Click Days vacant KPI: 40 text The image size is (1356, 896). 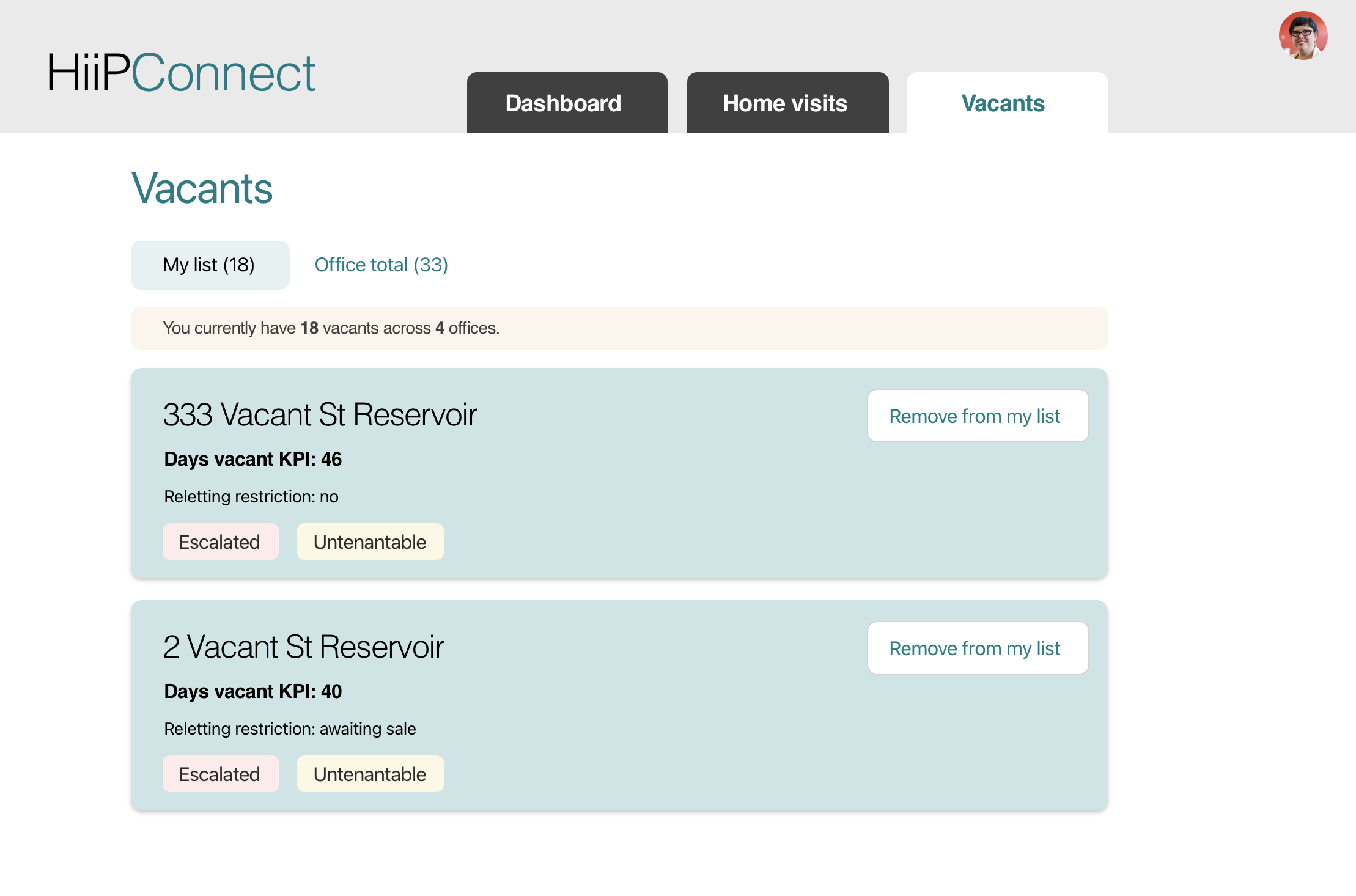(253, 691)
